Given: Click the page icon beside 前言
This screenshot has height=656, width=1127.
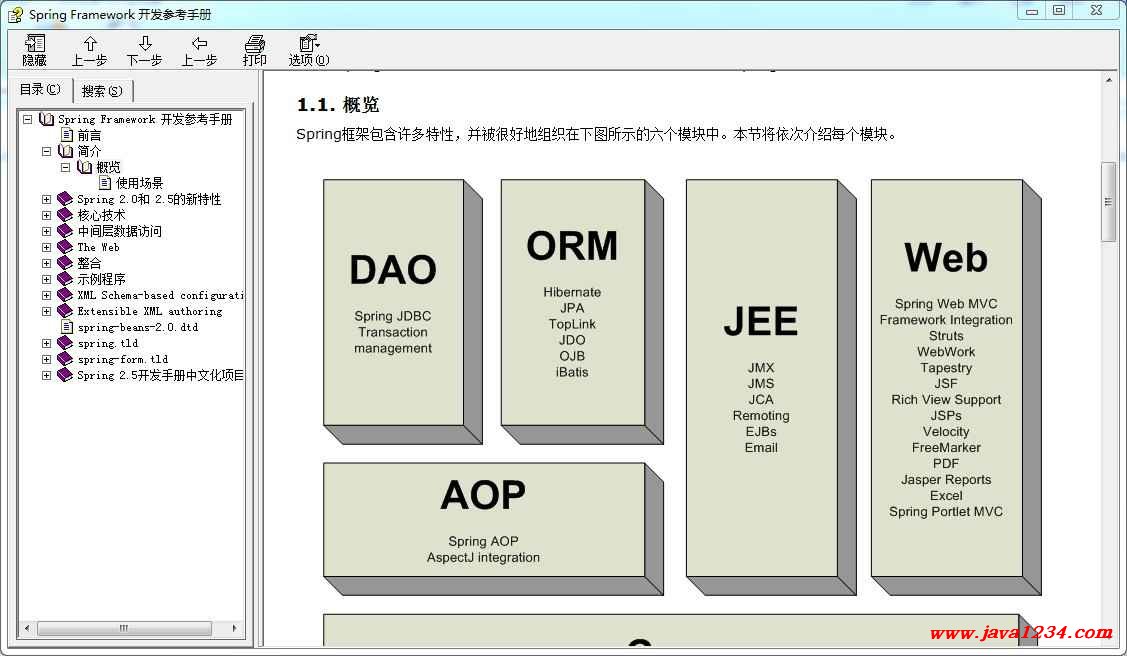Looking at the screenshot, I should [67, 135].
